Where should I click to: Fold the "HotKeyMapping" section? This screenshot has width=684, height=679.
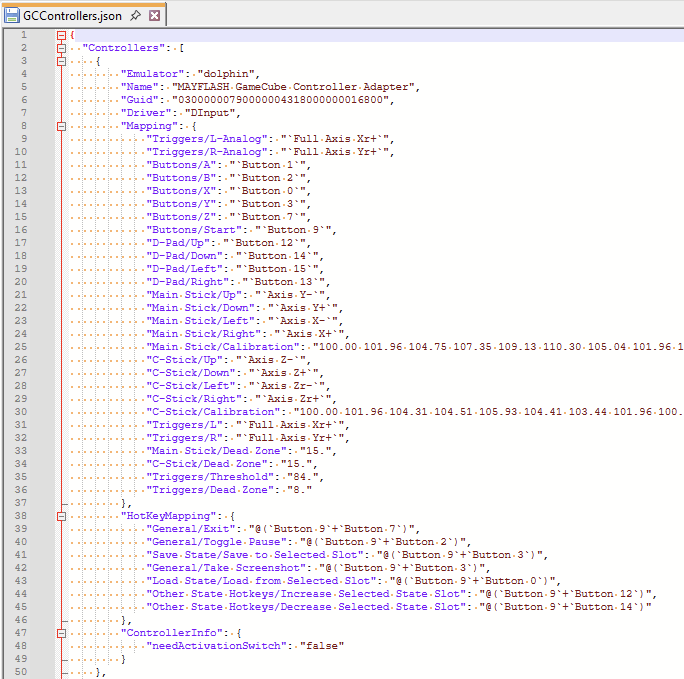tap(62, 516)
